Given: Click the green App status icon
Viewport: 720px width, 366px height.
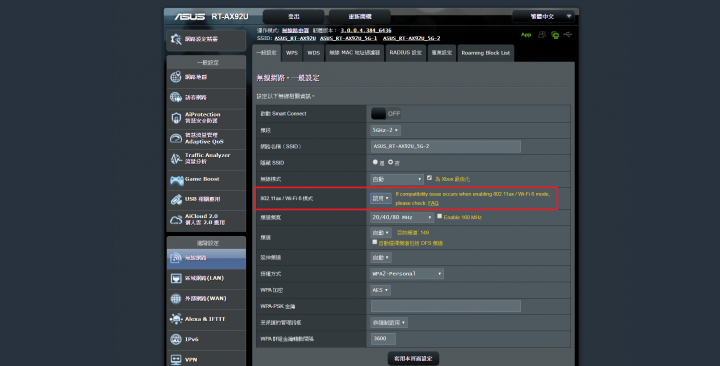Looking at the screenshot, I should point(526,35).
